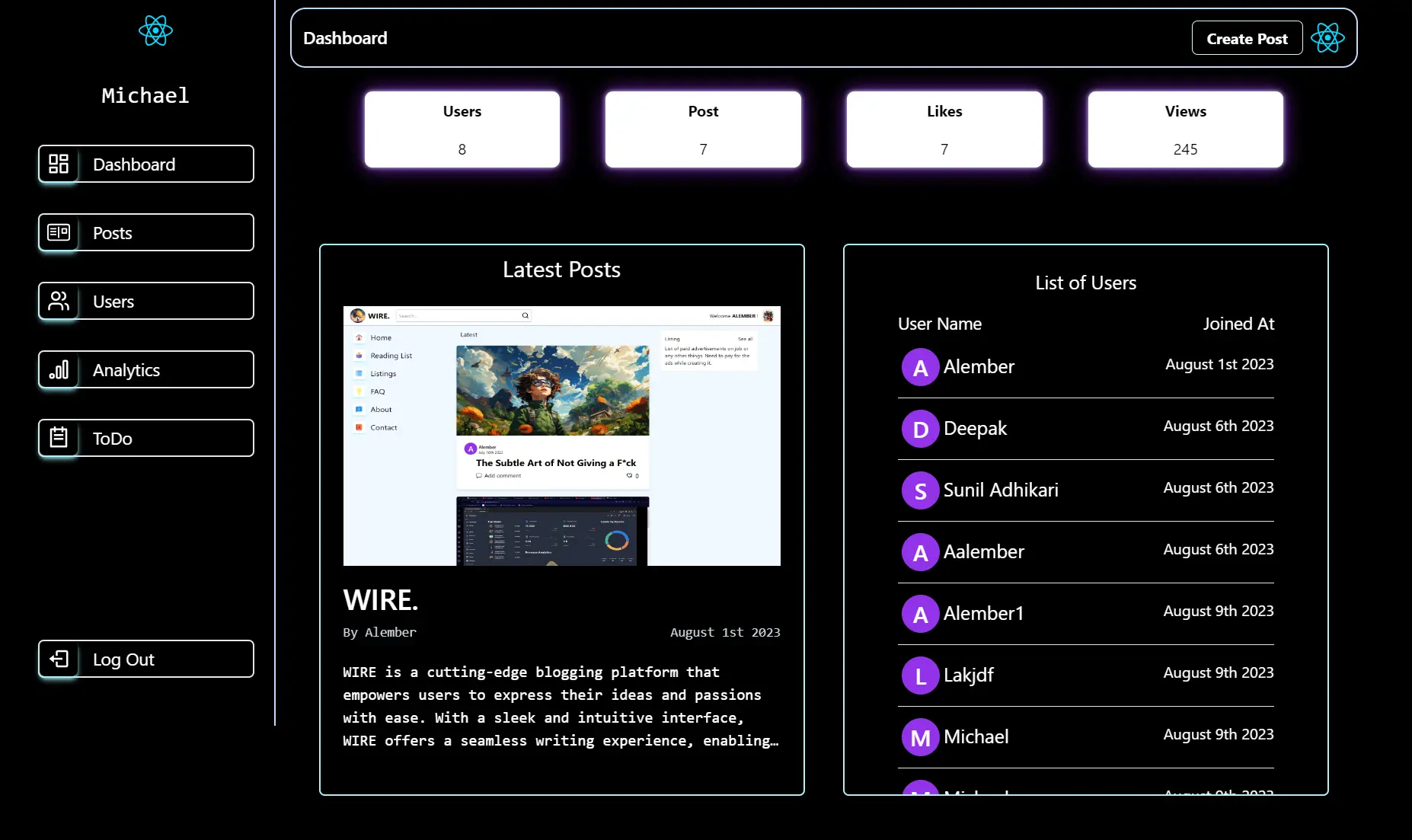Click the Posts newspaper icon in sidebar
The width and height of the screenshot is (1412, 840).
[x=59, y=232]
